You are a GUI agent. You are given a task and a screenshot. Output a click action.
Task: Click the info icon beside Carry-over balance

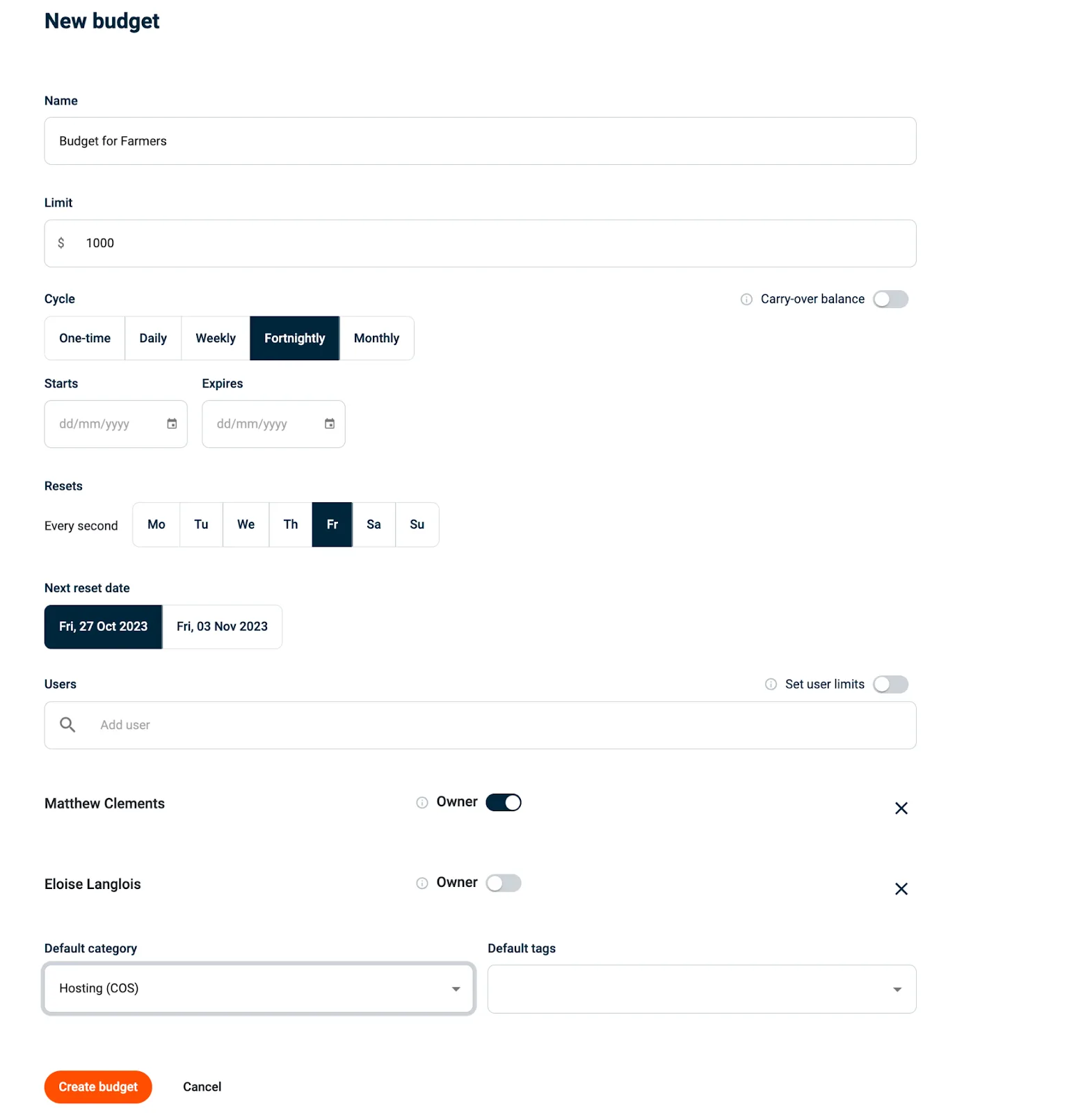[746, 299]
